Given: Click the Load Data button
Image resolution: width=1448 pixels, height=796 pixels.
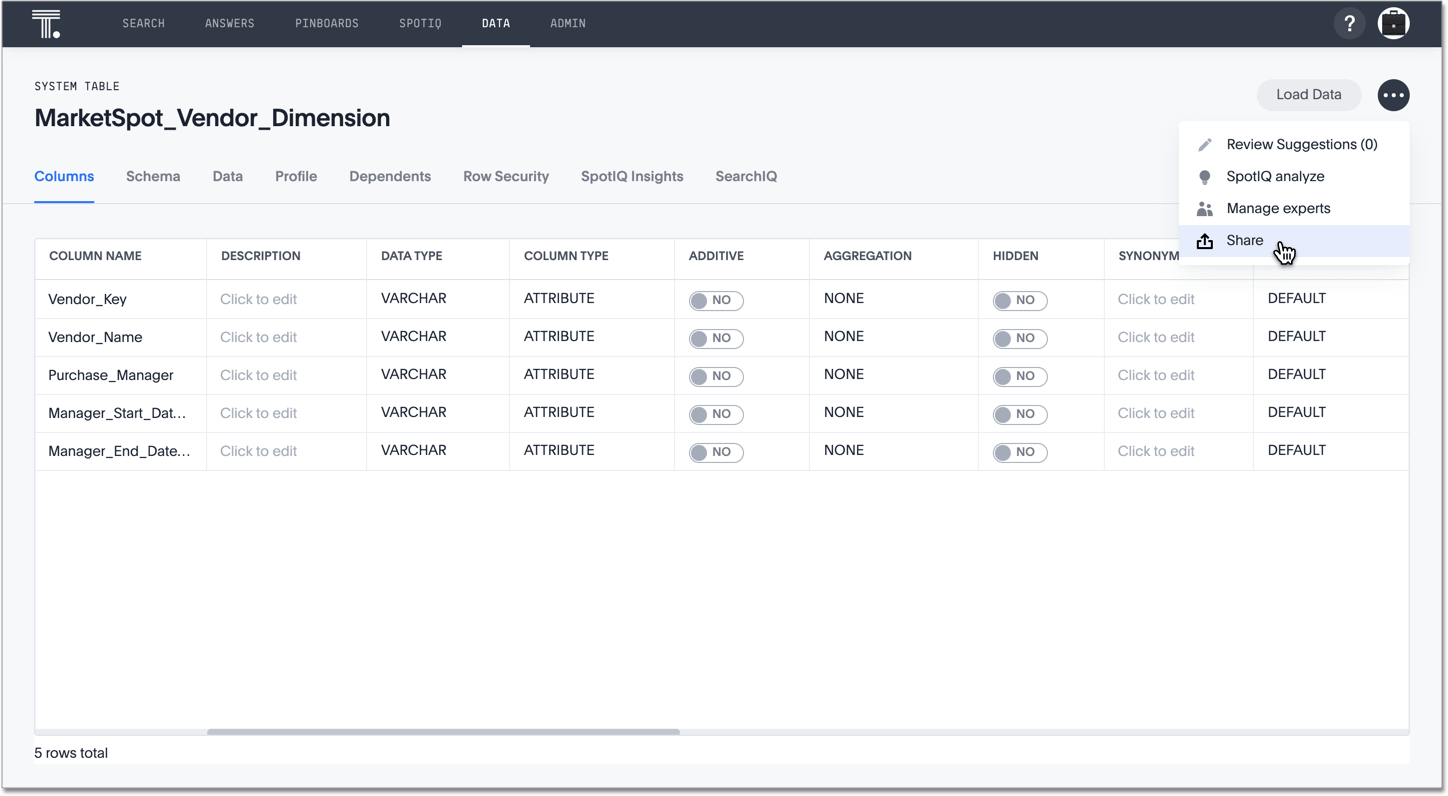Looking at the screenshot, I should click(1308, 95).
